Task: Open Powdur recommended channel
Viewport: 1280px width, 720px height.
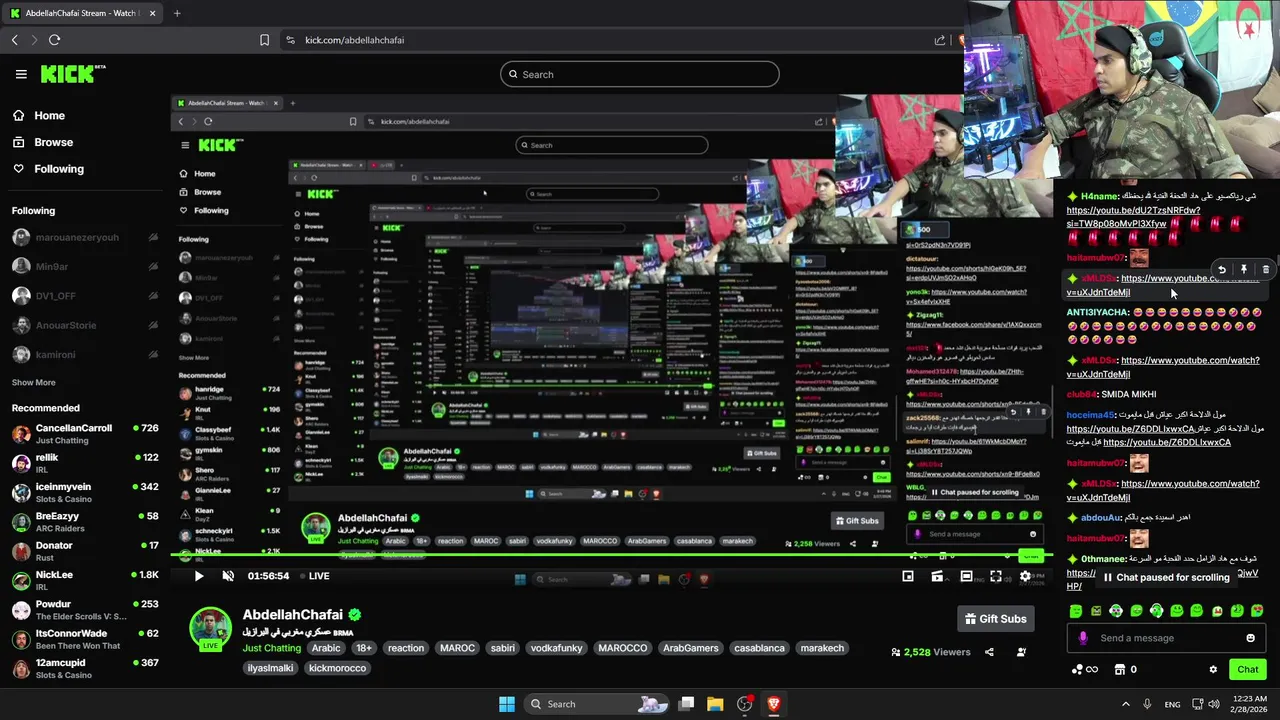Action: pos(85,610)
